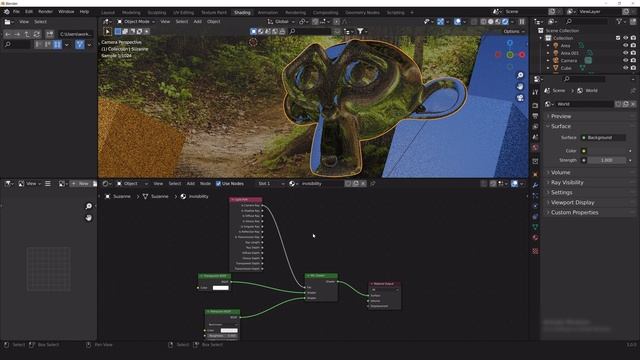Pause viewport render preview
640x360 pixels.
coord(522,22)
